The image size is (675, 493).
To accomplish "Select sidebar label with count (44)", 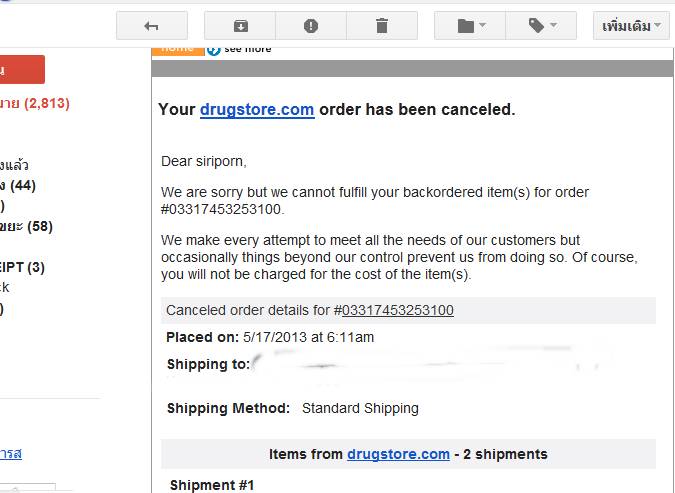I will point(18,185).
